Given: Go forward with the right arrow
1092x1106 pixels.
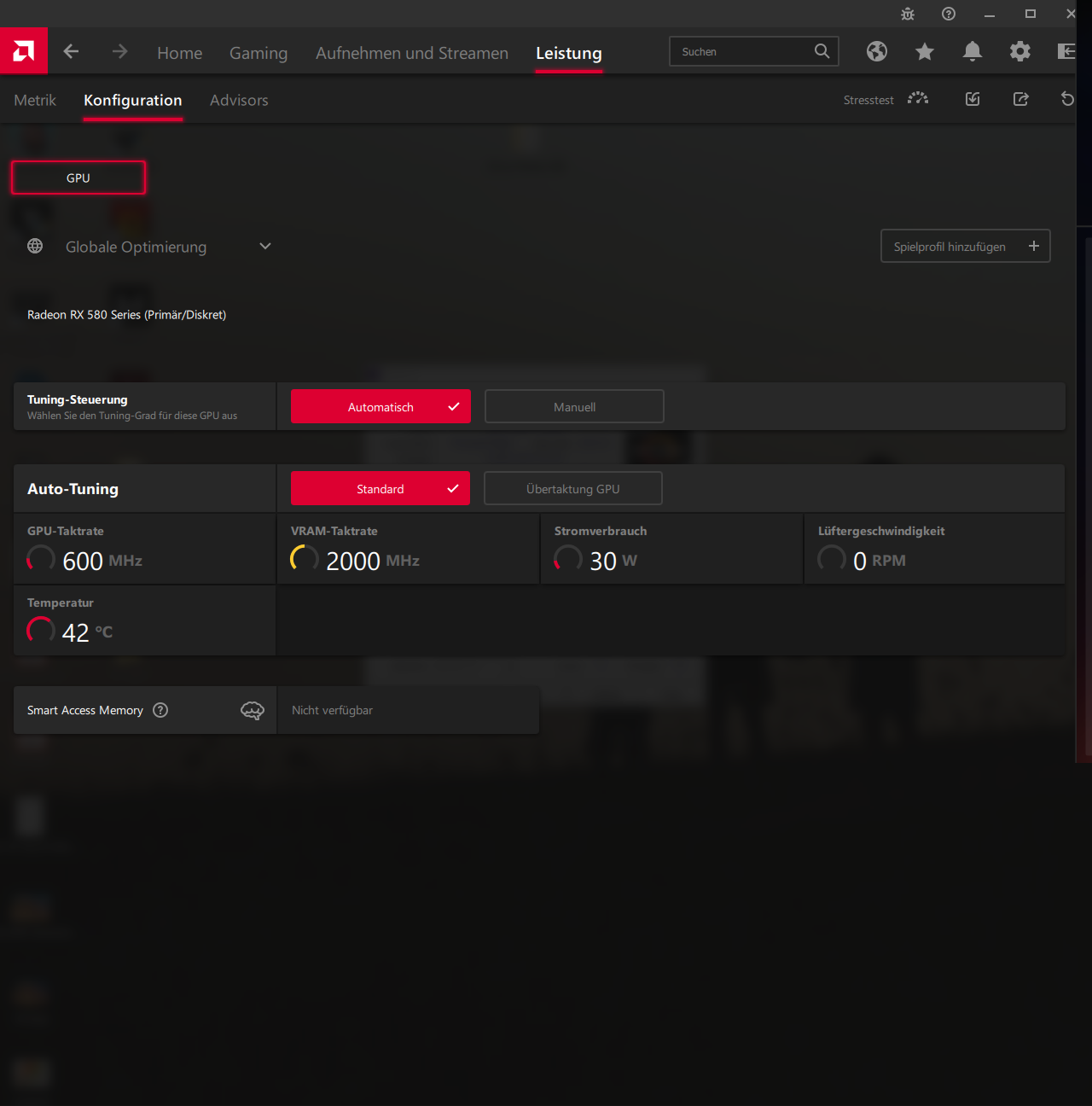Looking at the screenshot, I should tap(119, 51).
